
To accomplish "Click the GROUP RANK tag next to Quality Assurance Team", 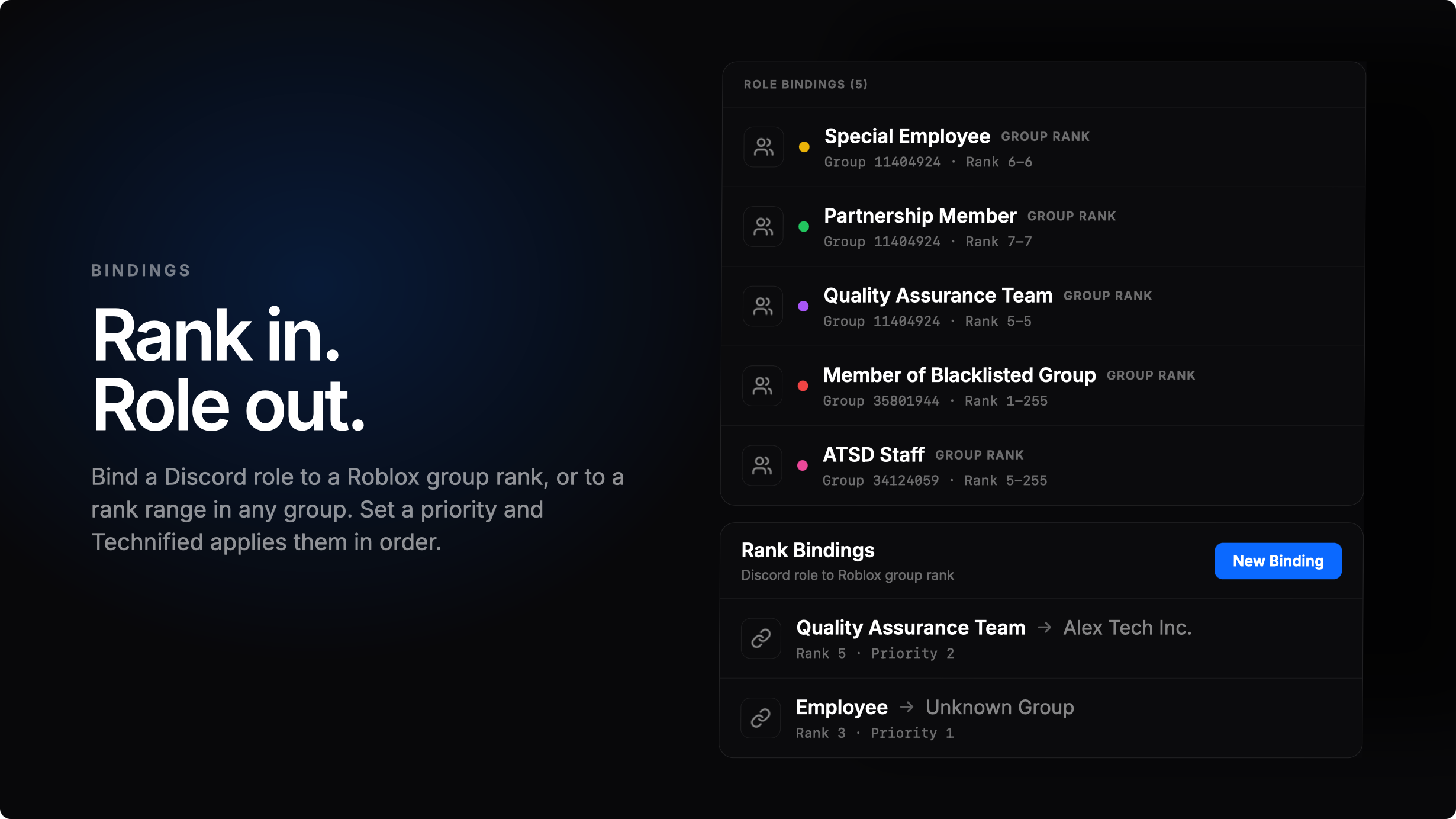I will tap(1108, 296).
